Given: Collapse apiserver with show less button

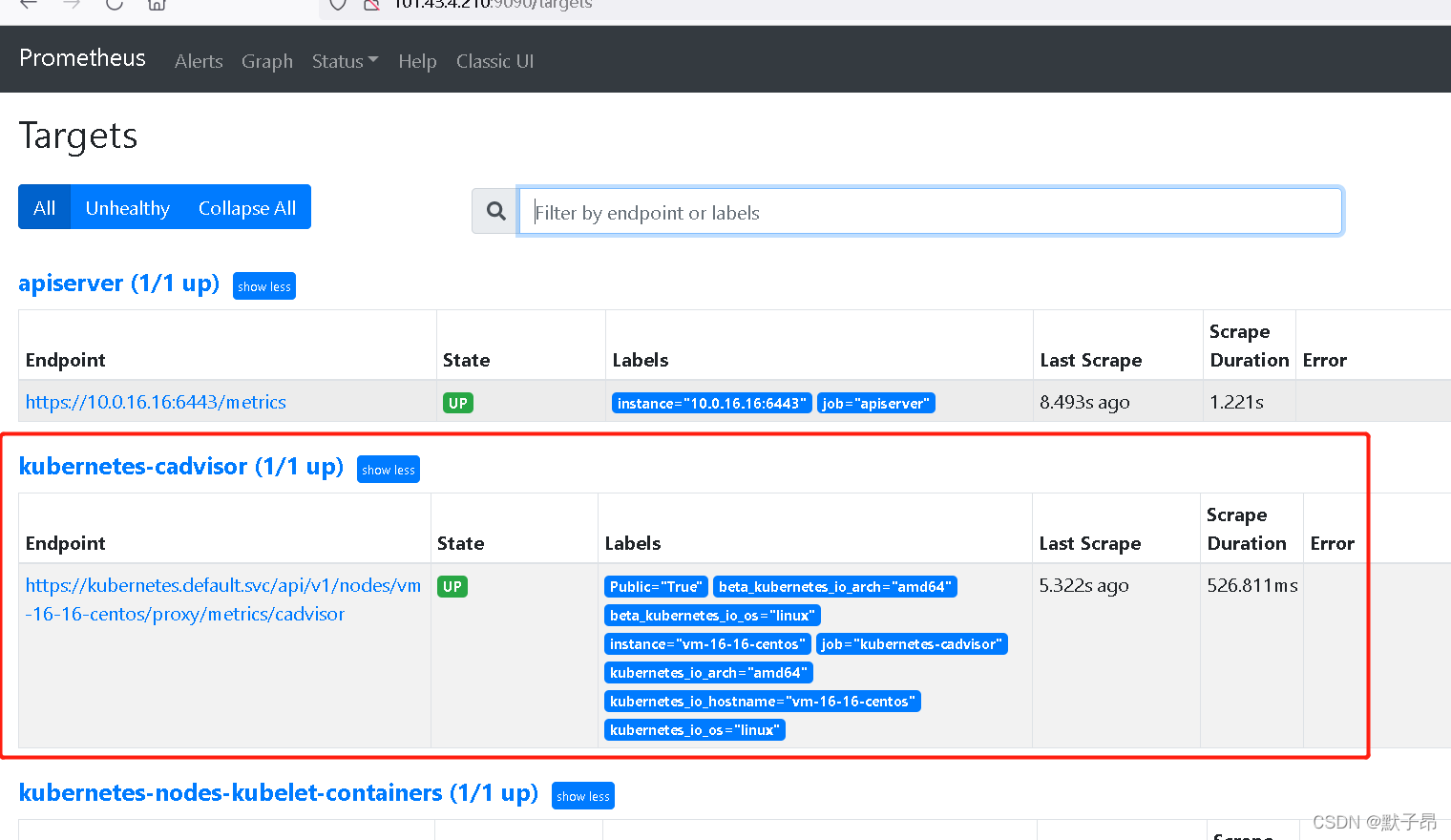Looking at the screenshot, I should 264,286.
